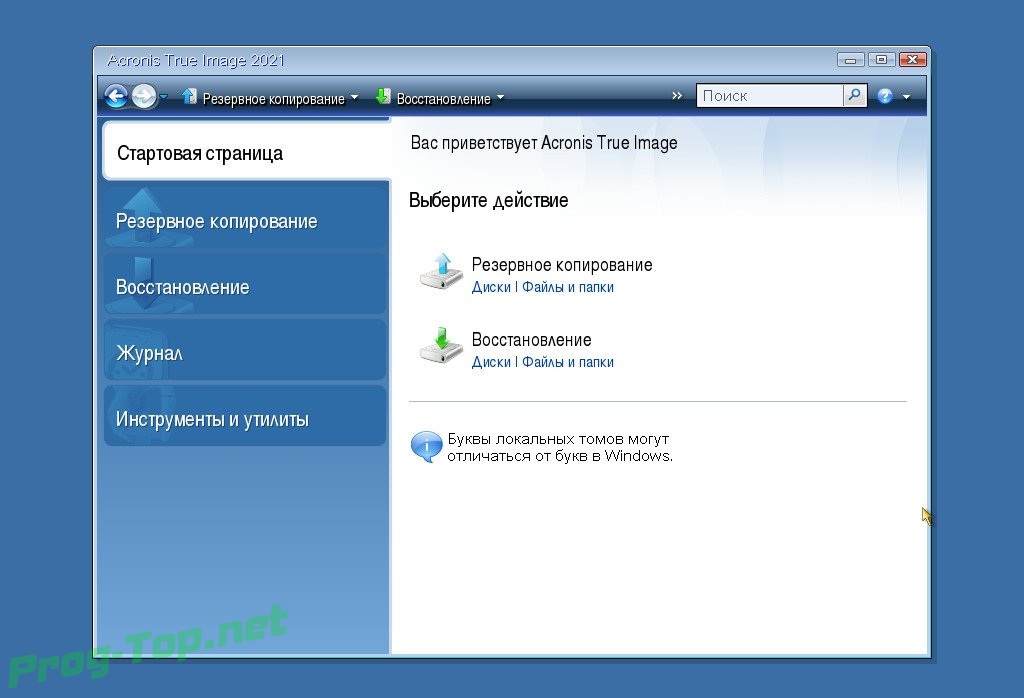
Task: Click the green recovery icon in toolbar
Action: pos(383,97)
